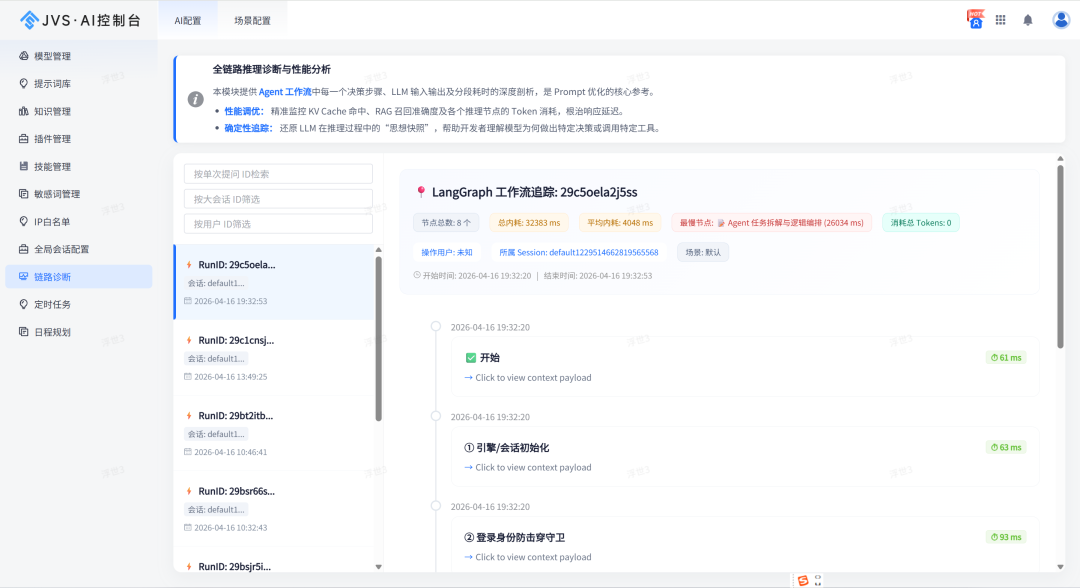Click the 全局会话配置 sidebar icon
1080x588 pixels.
(x=23, y=249)
